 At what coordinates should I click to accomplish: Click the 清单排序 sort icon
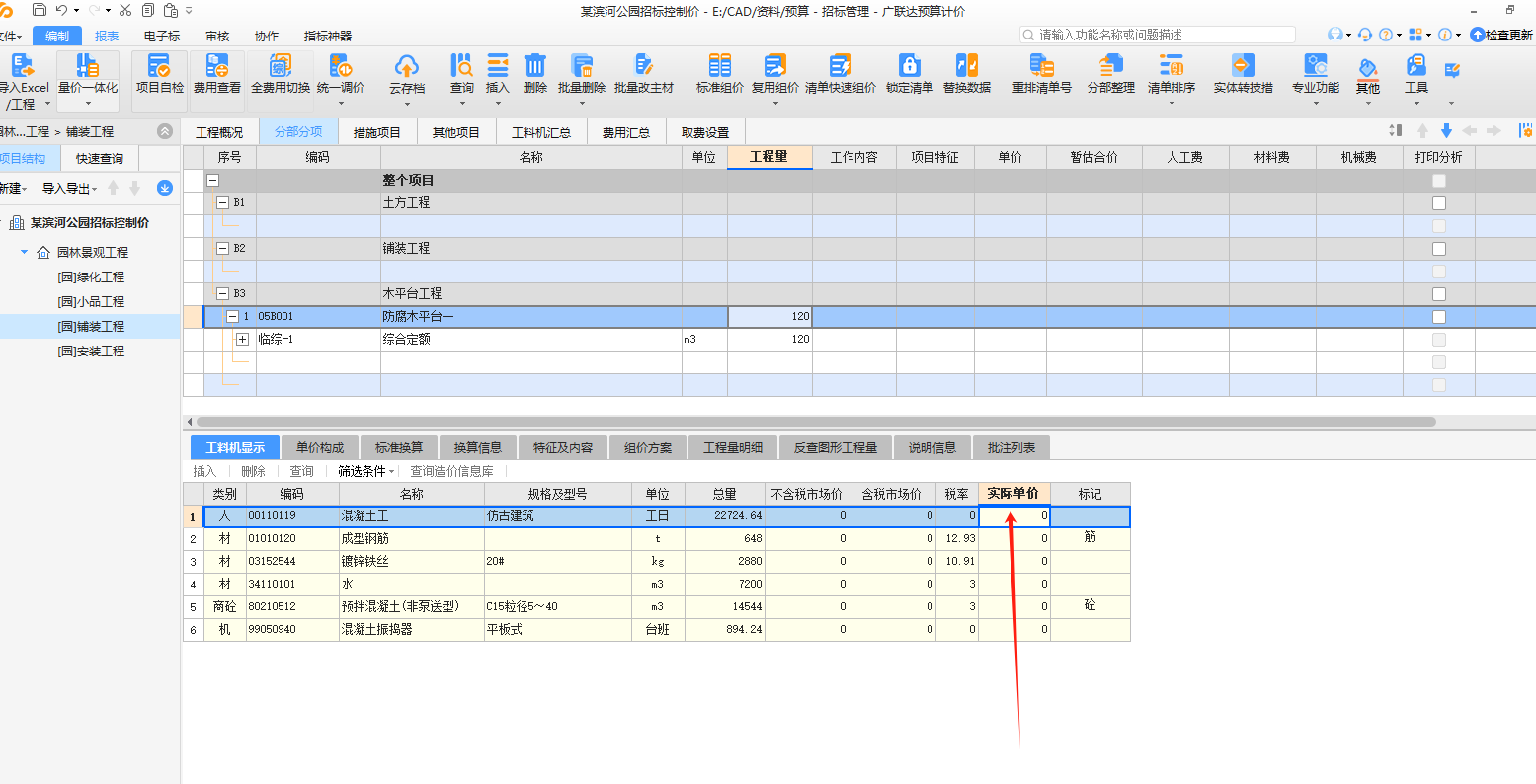1172,66
